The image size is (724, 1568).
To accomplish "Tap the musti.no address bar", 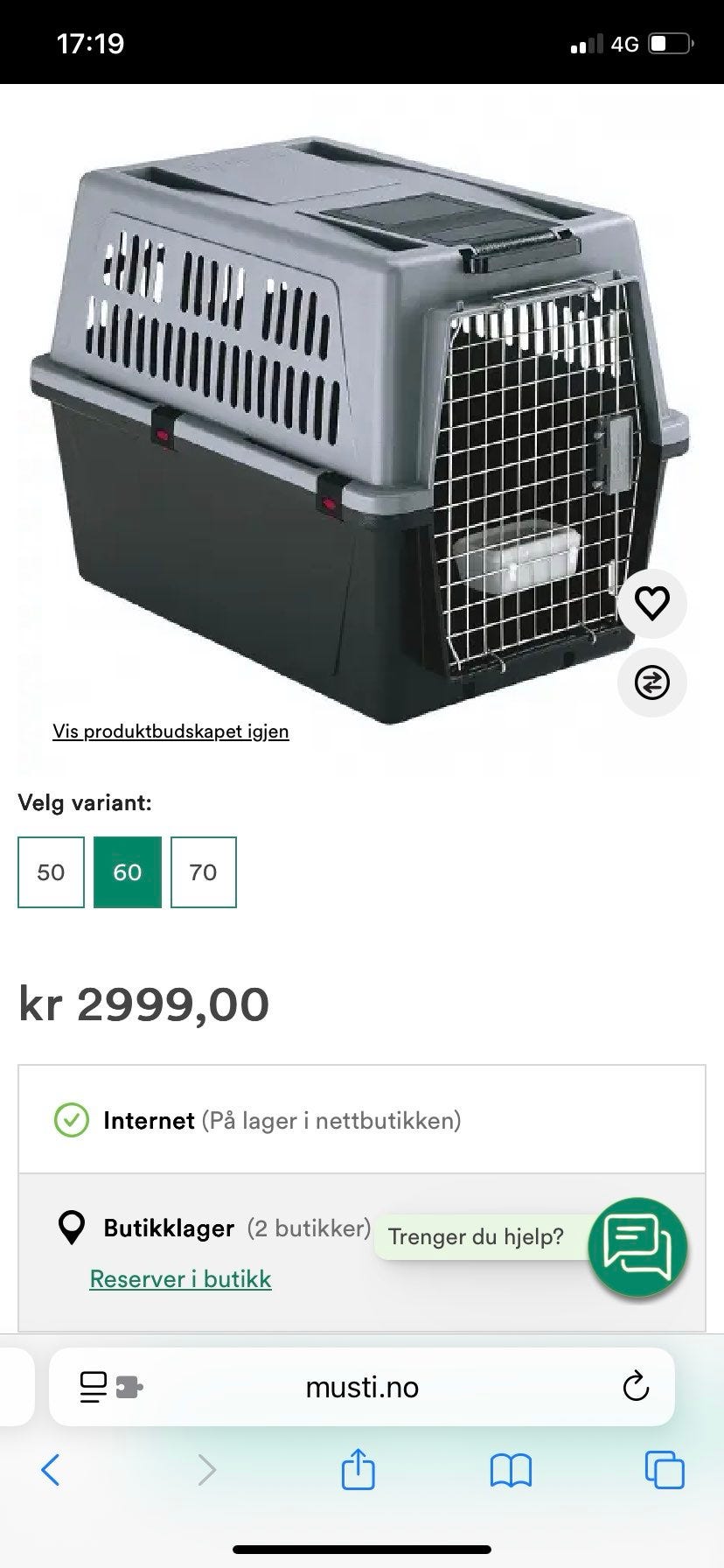I will click(x=362, y=1387).
